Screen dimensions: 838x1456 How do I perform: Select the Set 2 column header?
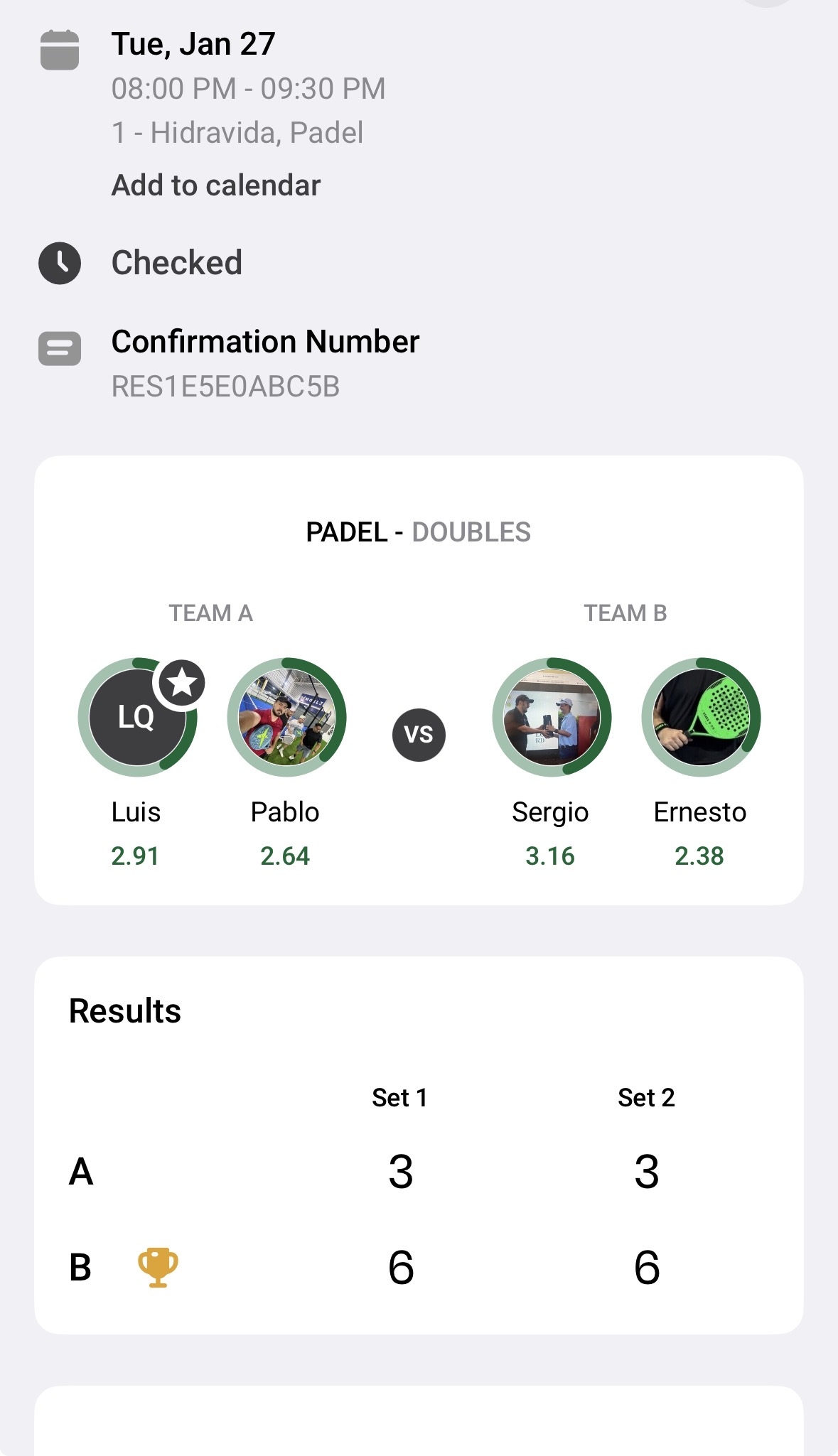646,1098
